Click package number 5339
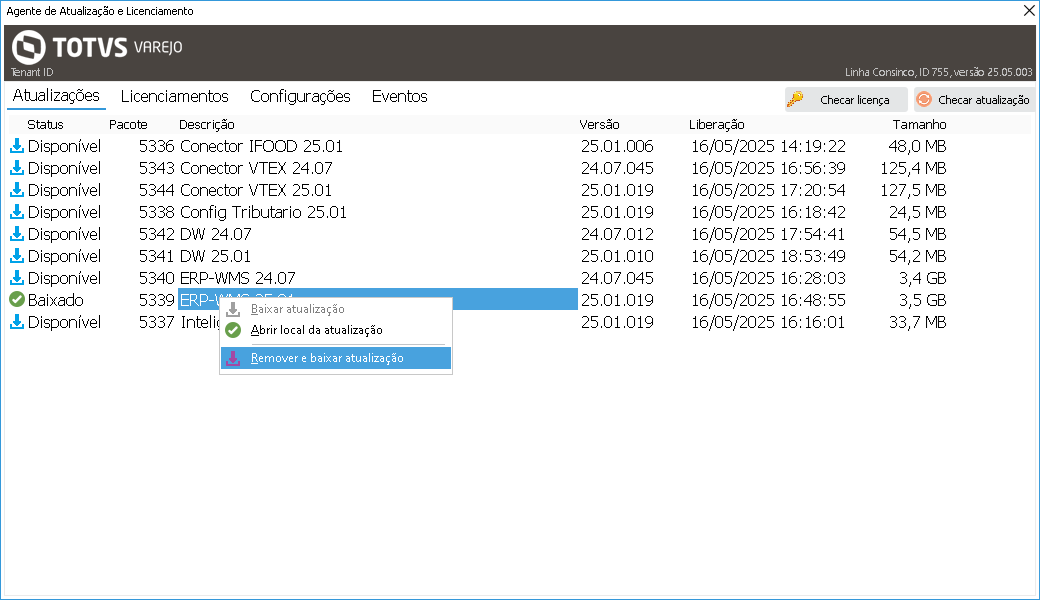Image resolution: width=1040 pixels, height=600 pixels. (157, 300)
